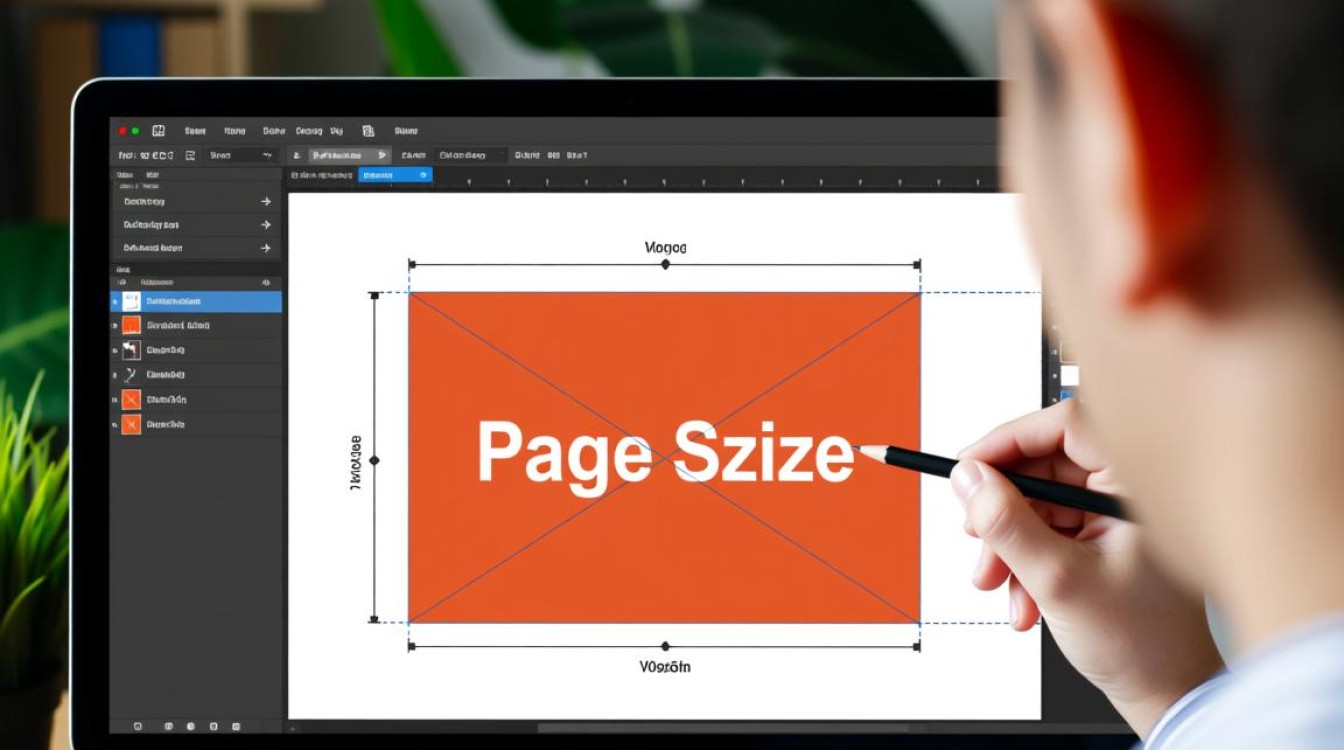This screenshot has height=750, width=1344.
Task: Click the leftmost icon in the bottom status bar
Action: pos(138,727)
